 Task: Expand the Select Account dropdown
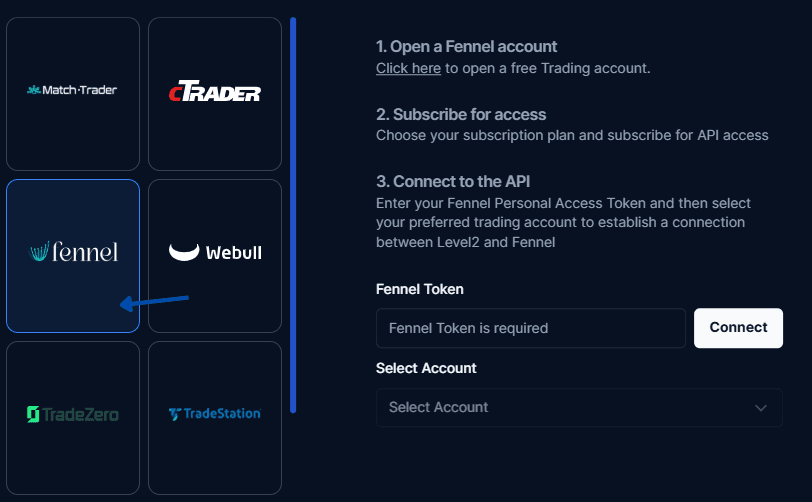point(578,408)
